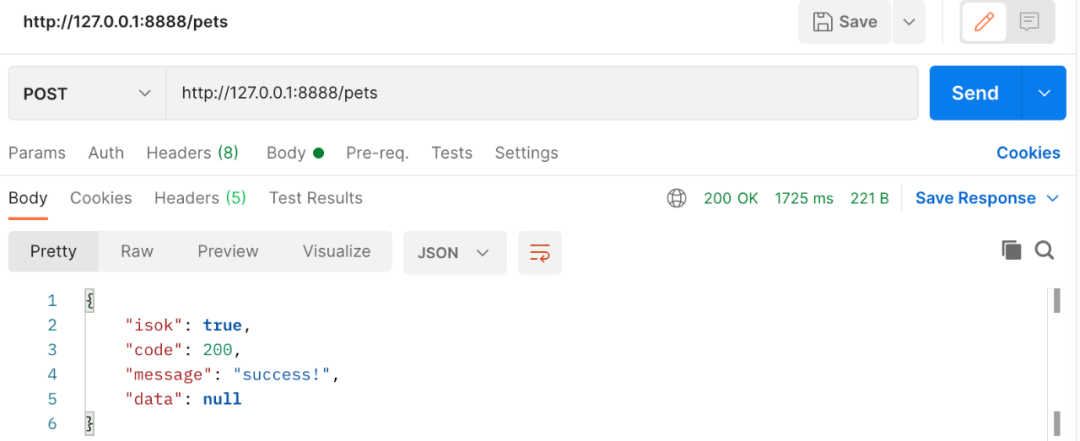Viewport: 1080px width, 441px height.
Task: Expand the Save Response dropdown
Action: 987,198
